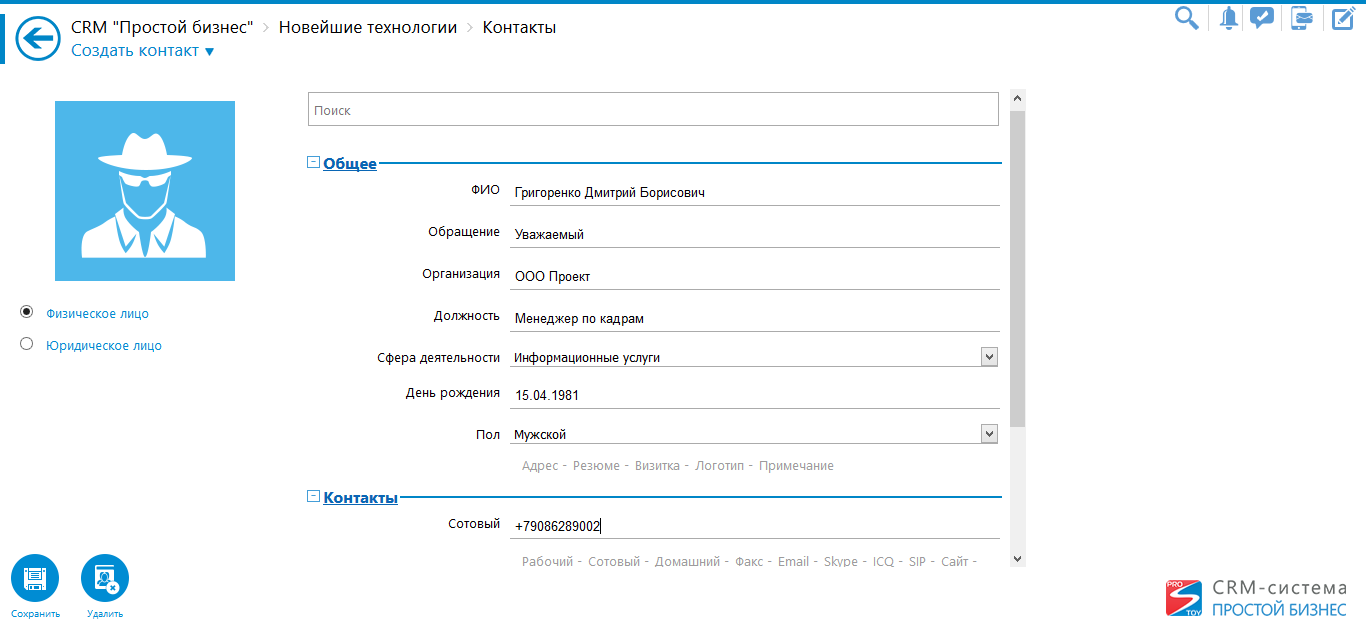1366x633 pixels.
Task: Add a Домашний phone field
Action: (687, 561)
